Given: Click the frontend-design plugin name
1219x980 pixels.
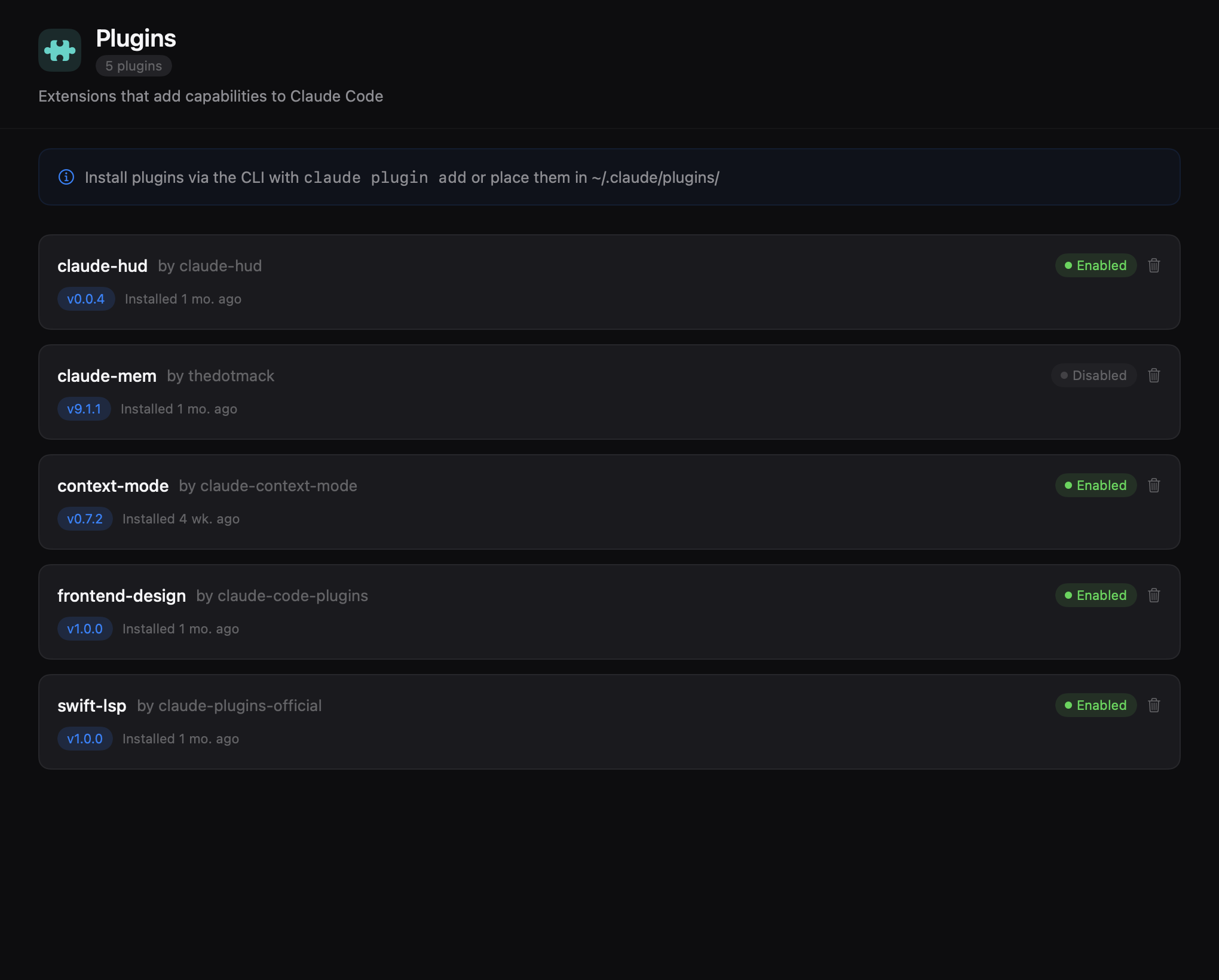Looking at the screenshot, I should [x=121, y=595].
